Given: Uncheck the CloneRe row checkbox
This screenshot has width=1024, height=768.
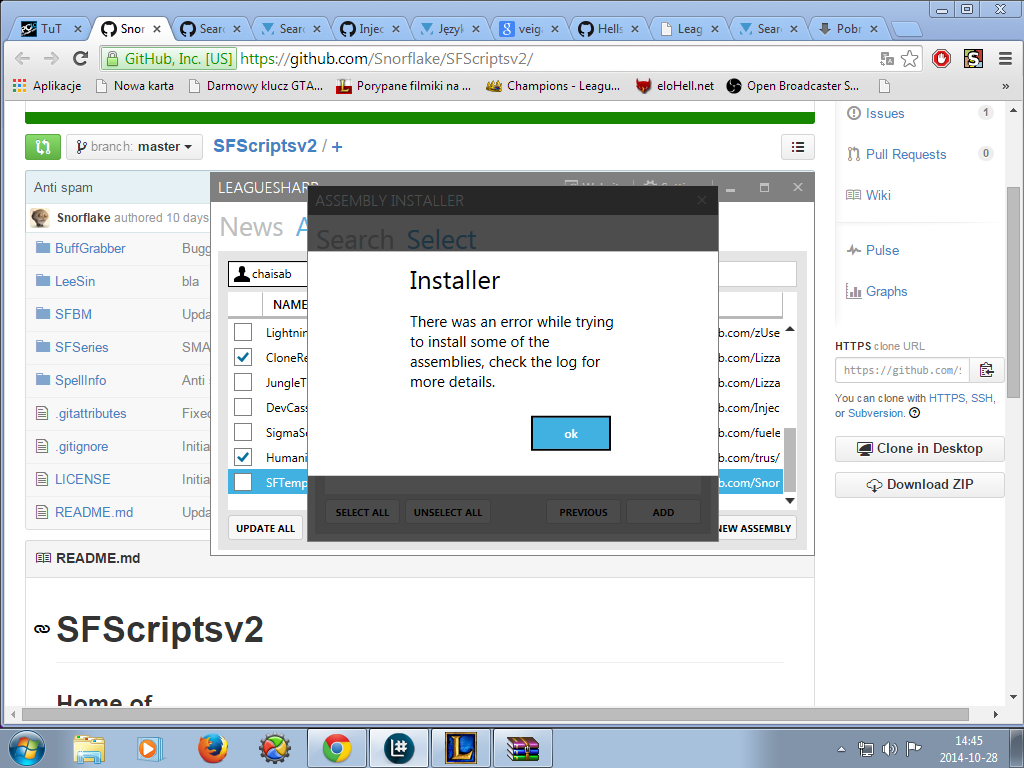Looking at the screenshot, I should pos(243,357).
